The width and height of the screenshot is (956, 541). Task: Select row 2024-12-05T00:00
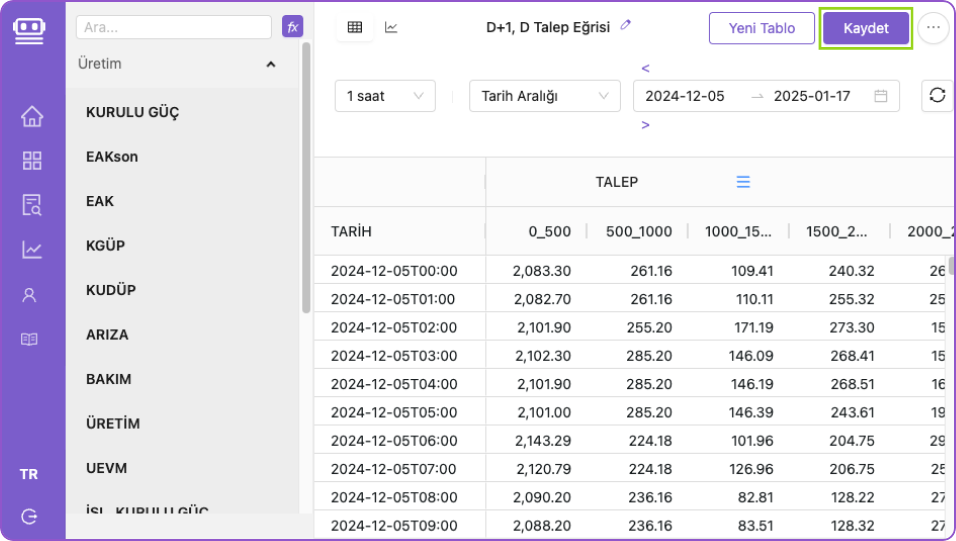[394, 271]
